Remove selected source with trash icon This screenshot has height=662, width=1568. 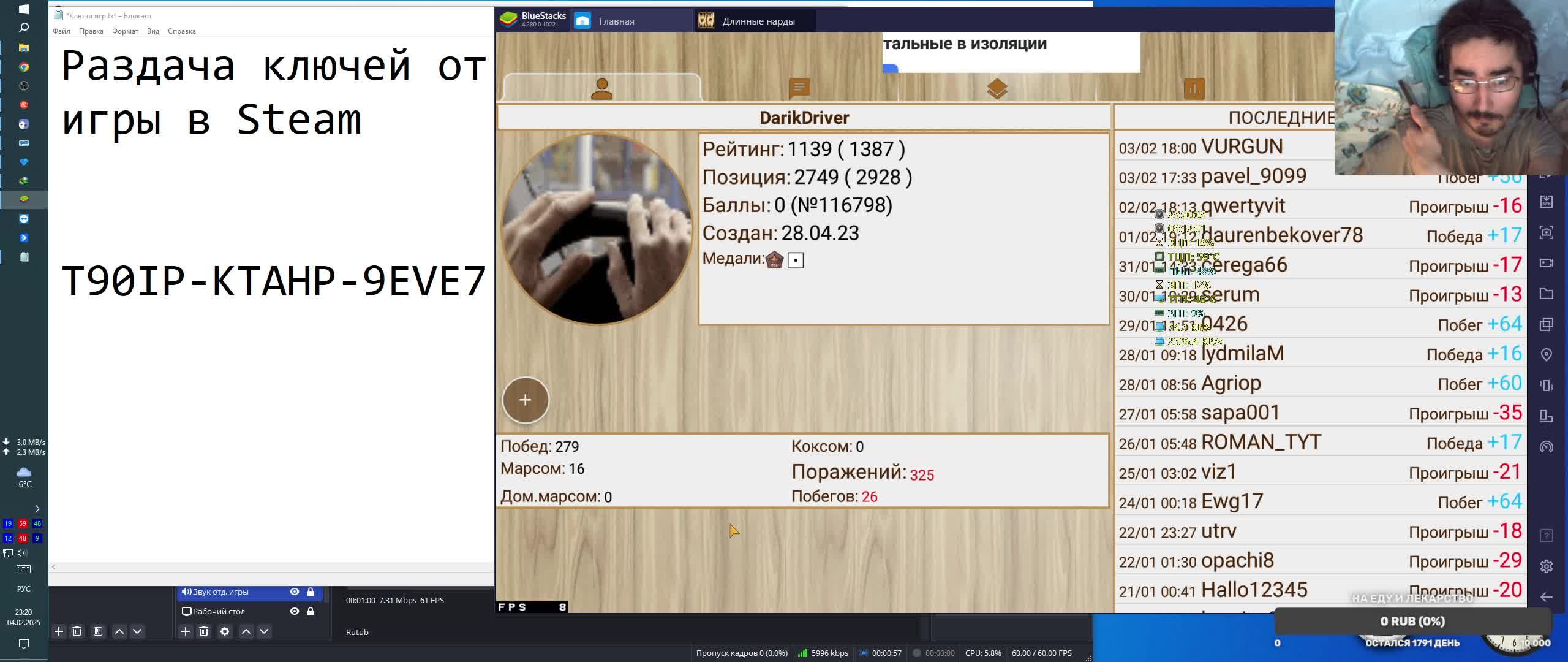click(204, 631)
